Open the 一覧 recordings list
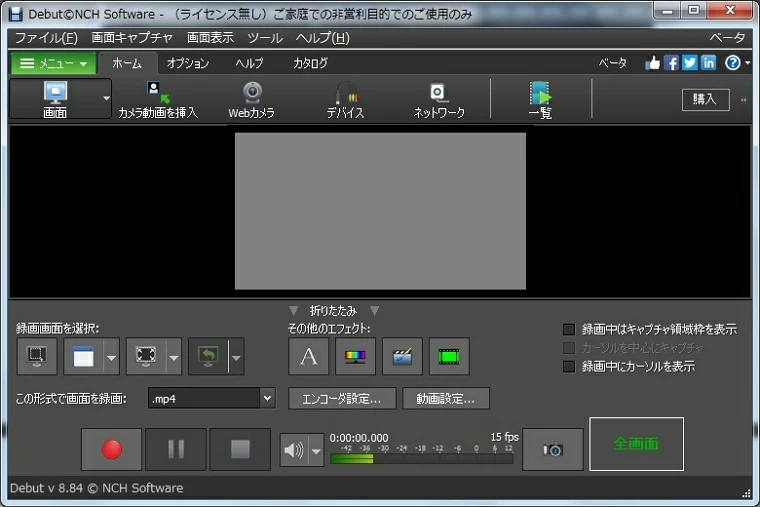The image size is (760, 507). pyautogui.click(x=540, y=100)
